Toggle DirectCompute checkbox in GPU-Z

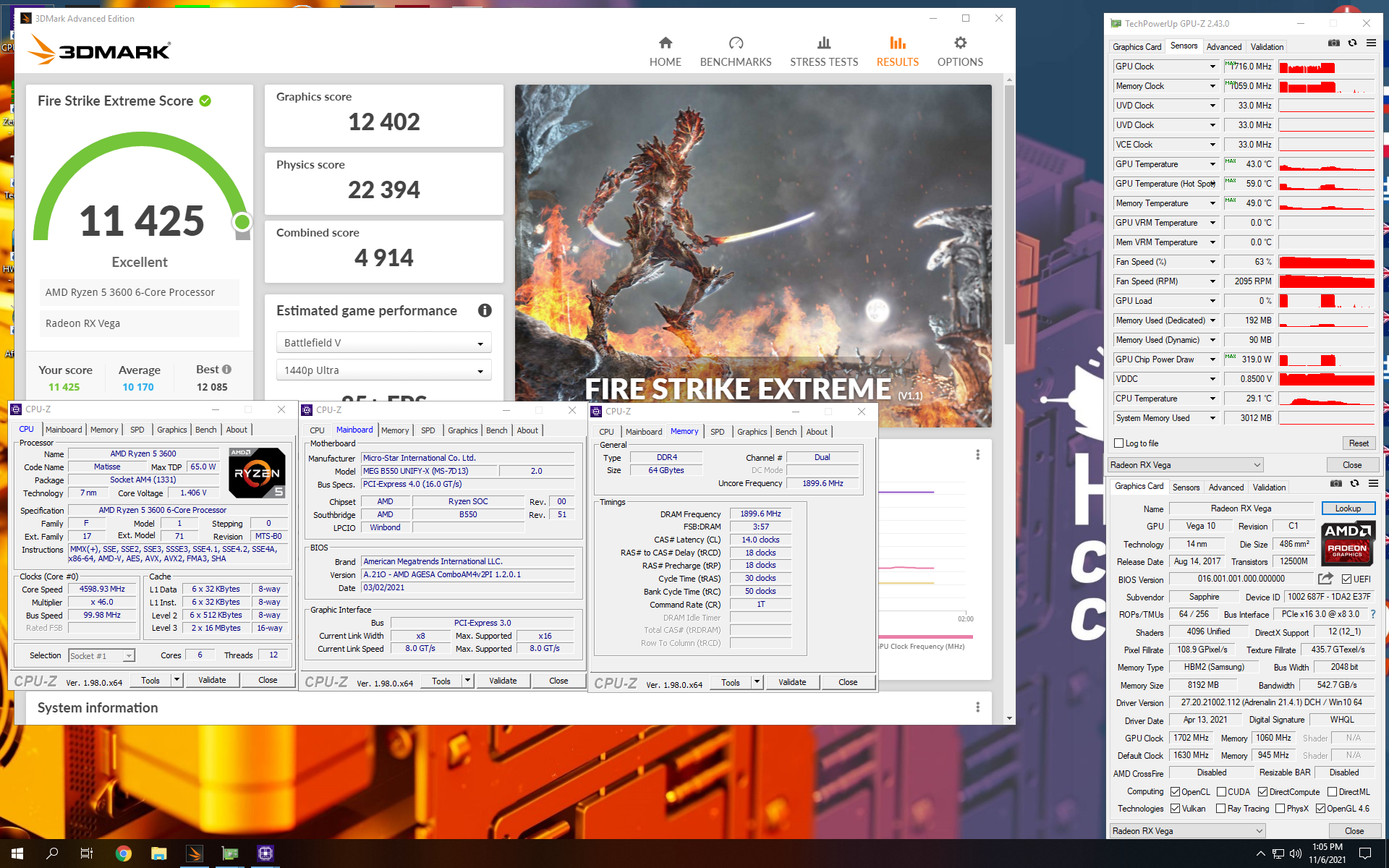[x=1262, y=792]
